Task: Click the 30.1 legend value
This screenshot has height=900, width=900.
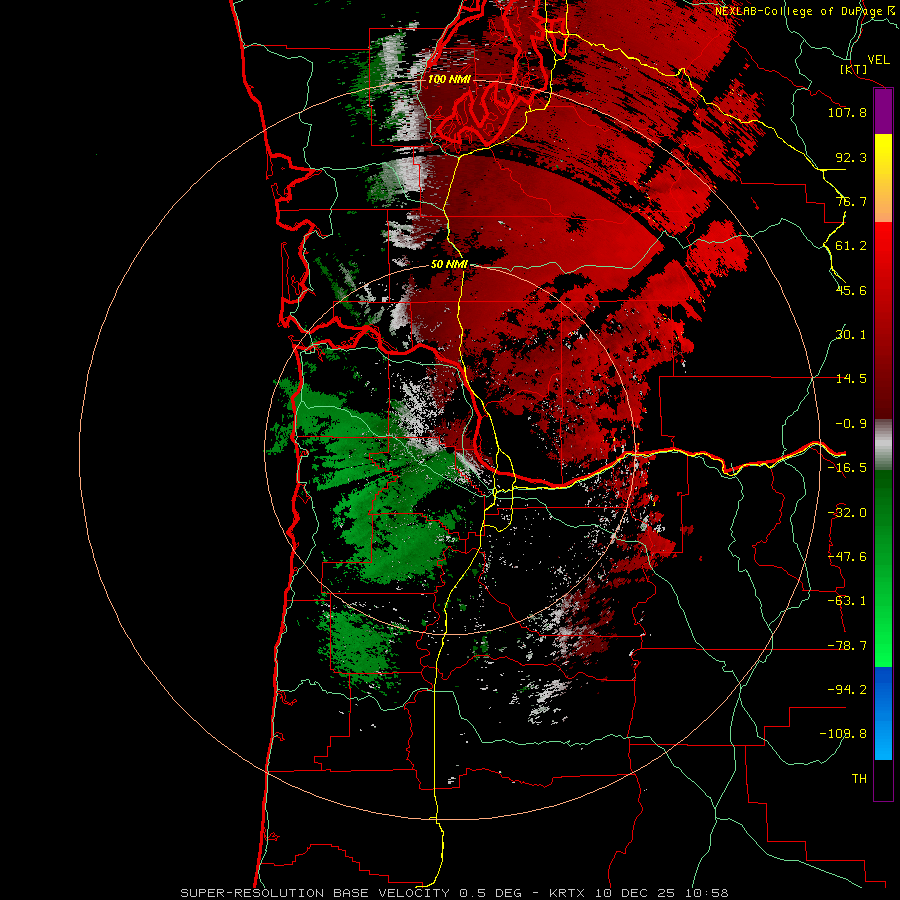Action: [x=851, y=335]
